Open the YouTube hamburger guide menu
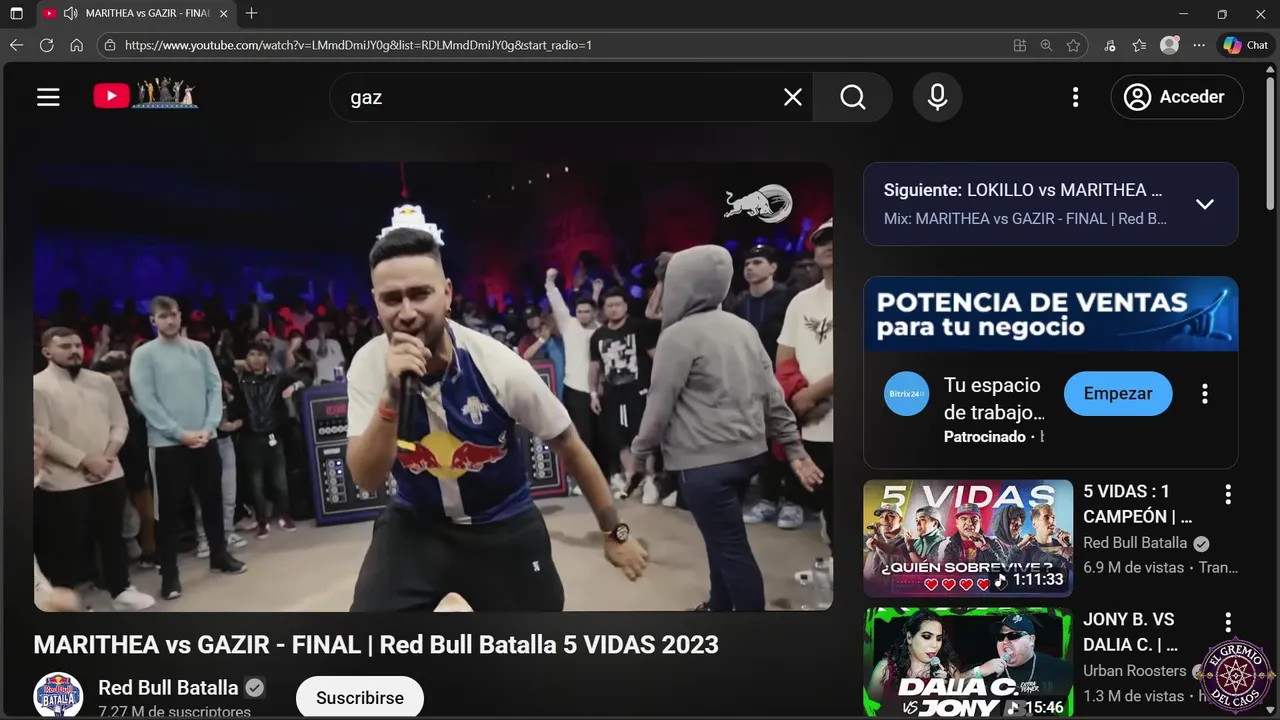This screenshot has width=1280, height=720. [48, 97]
